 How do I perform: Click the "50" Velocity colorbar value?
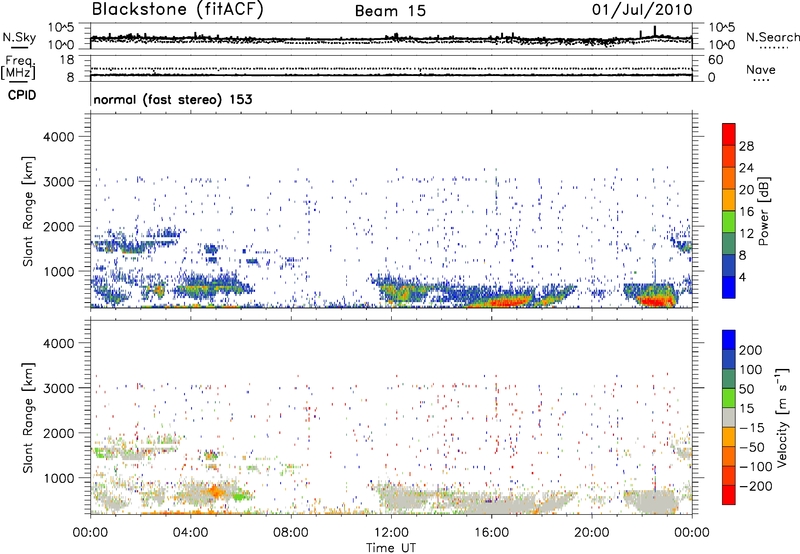(x=747, y=389)
